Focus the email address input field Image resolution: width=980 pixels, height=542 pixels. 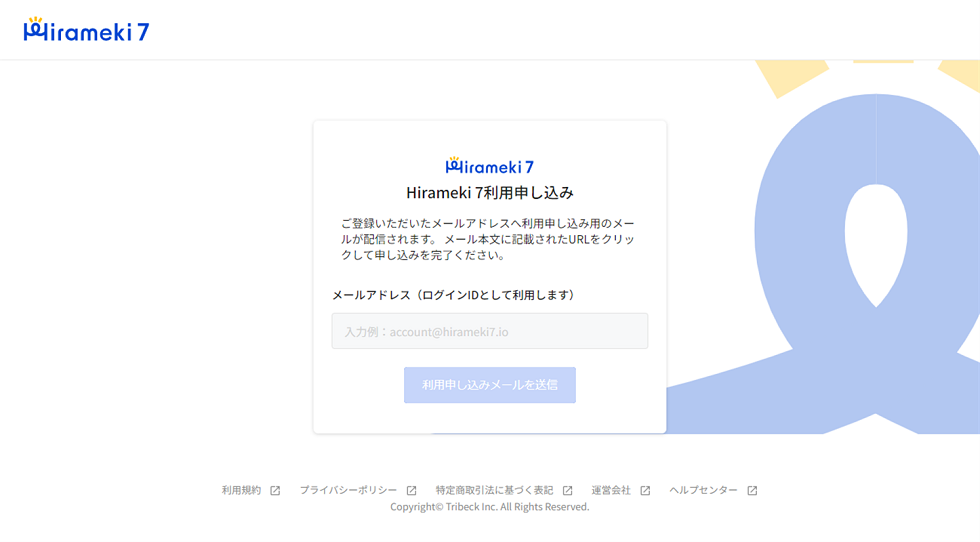[x=489, y=331]
